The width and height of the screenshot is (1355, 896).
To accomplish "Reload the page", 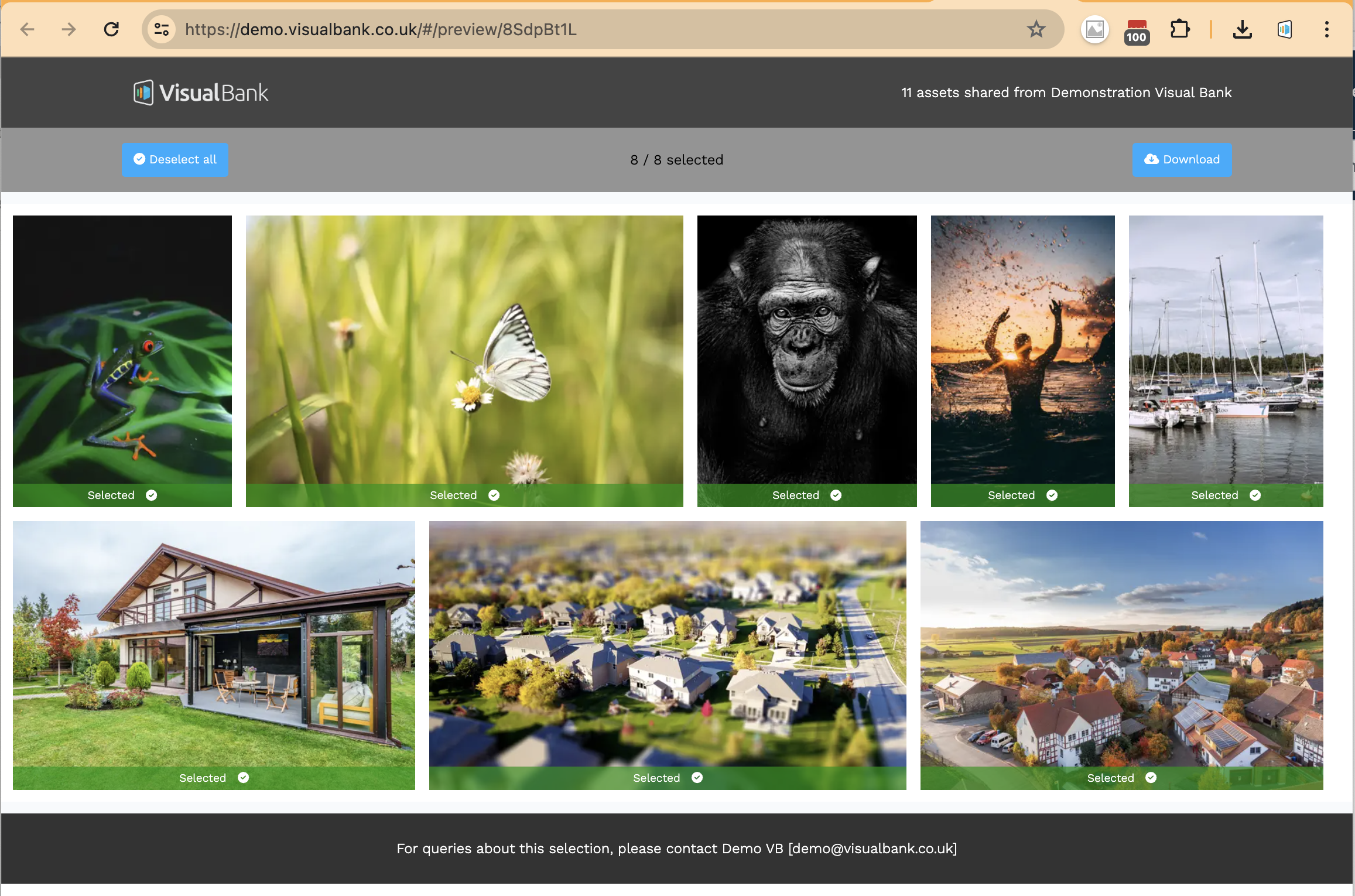I will point(111,29).
